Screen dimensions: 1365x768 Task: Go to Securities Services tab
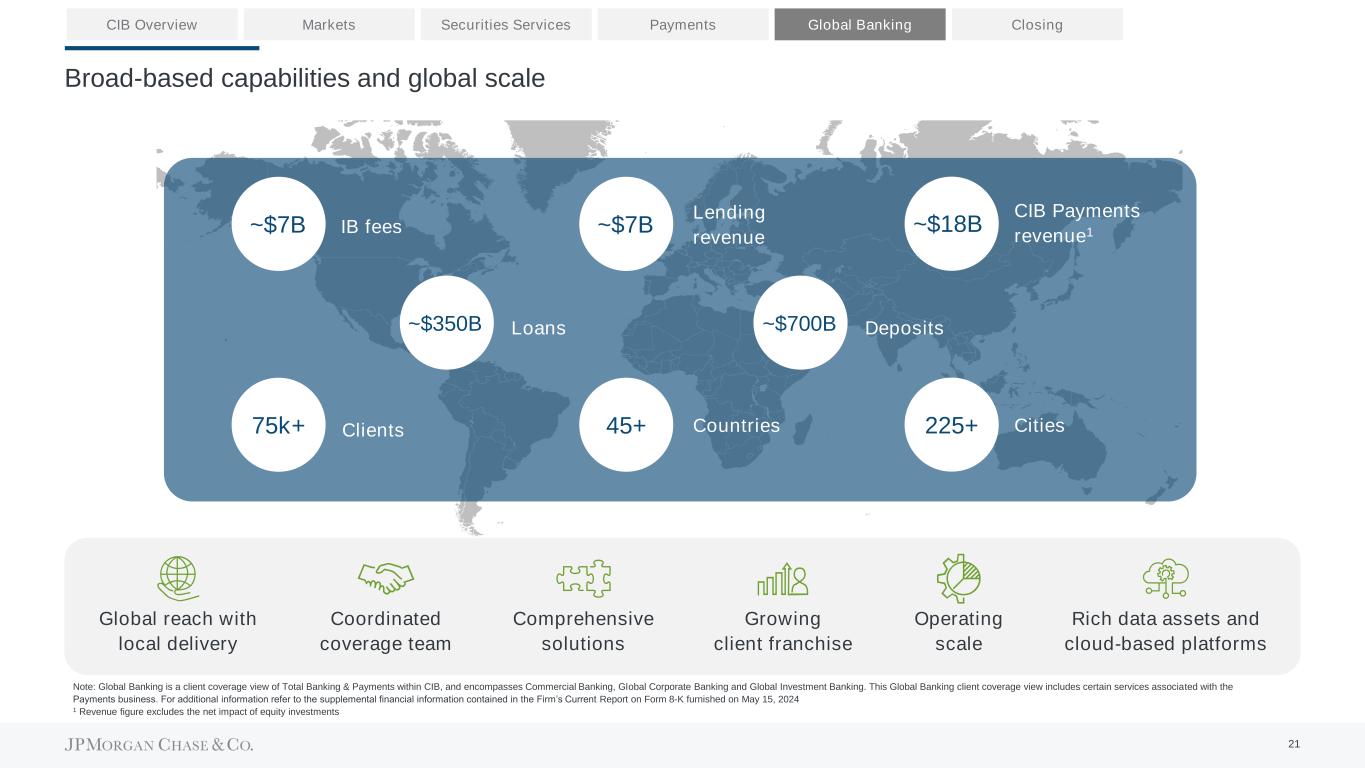(506, 24)
